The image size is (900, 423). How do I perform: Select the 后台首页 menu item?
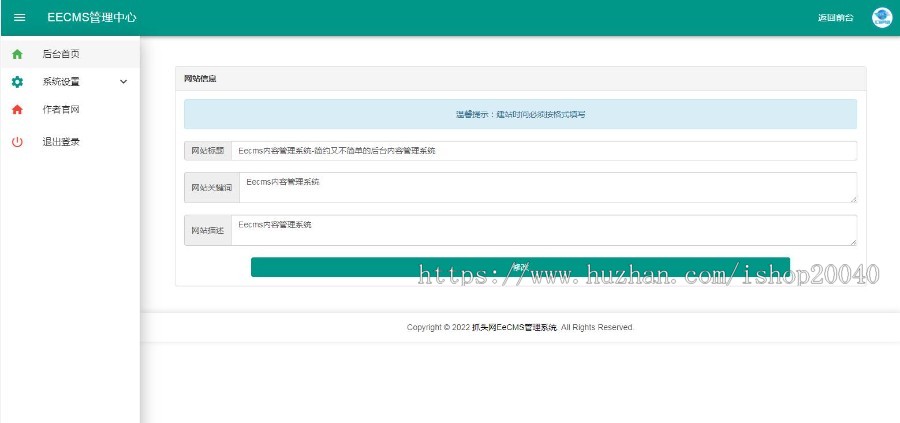coord(61,54)
